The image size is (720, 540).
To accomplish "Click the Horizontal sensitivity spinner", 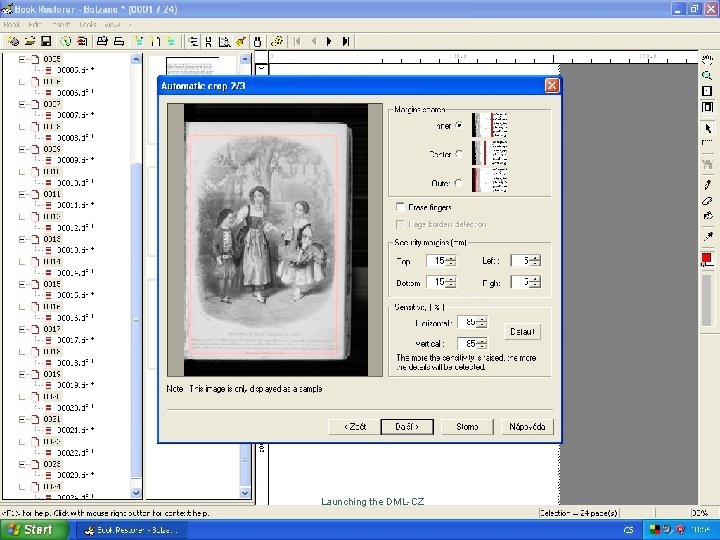I will 482,322.
